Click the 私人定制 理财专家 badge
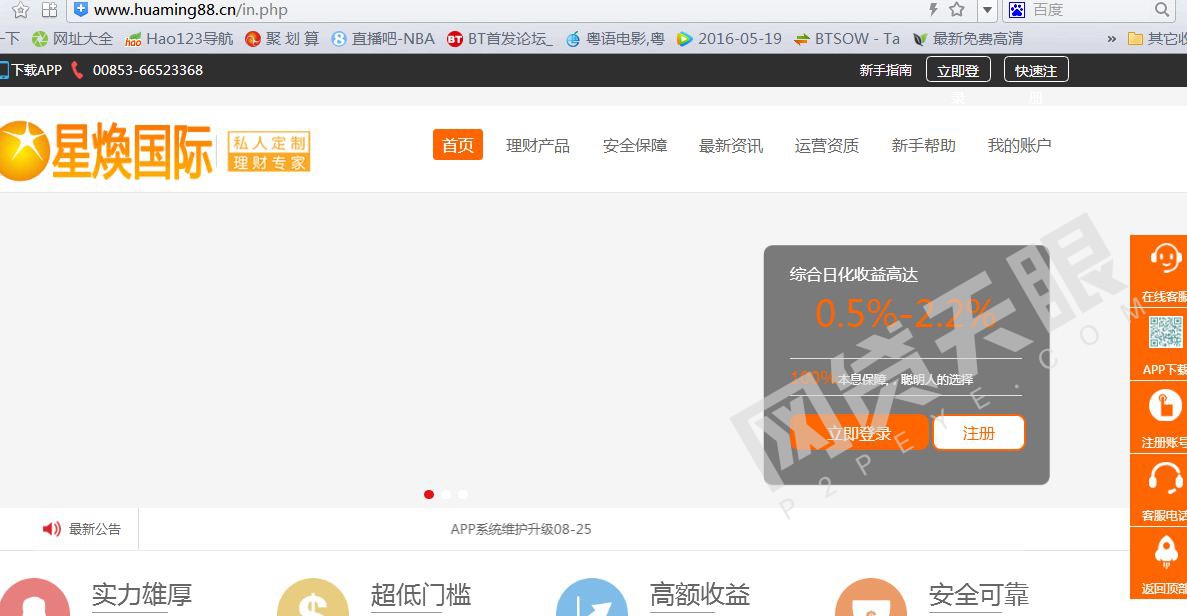The width and height of the screenshot is (1187, 616). tap(269, 151)
